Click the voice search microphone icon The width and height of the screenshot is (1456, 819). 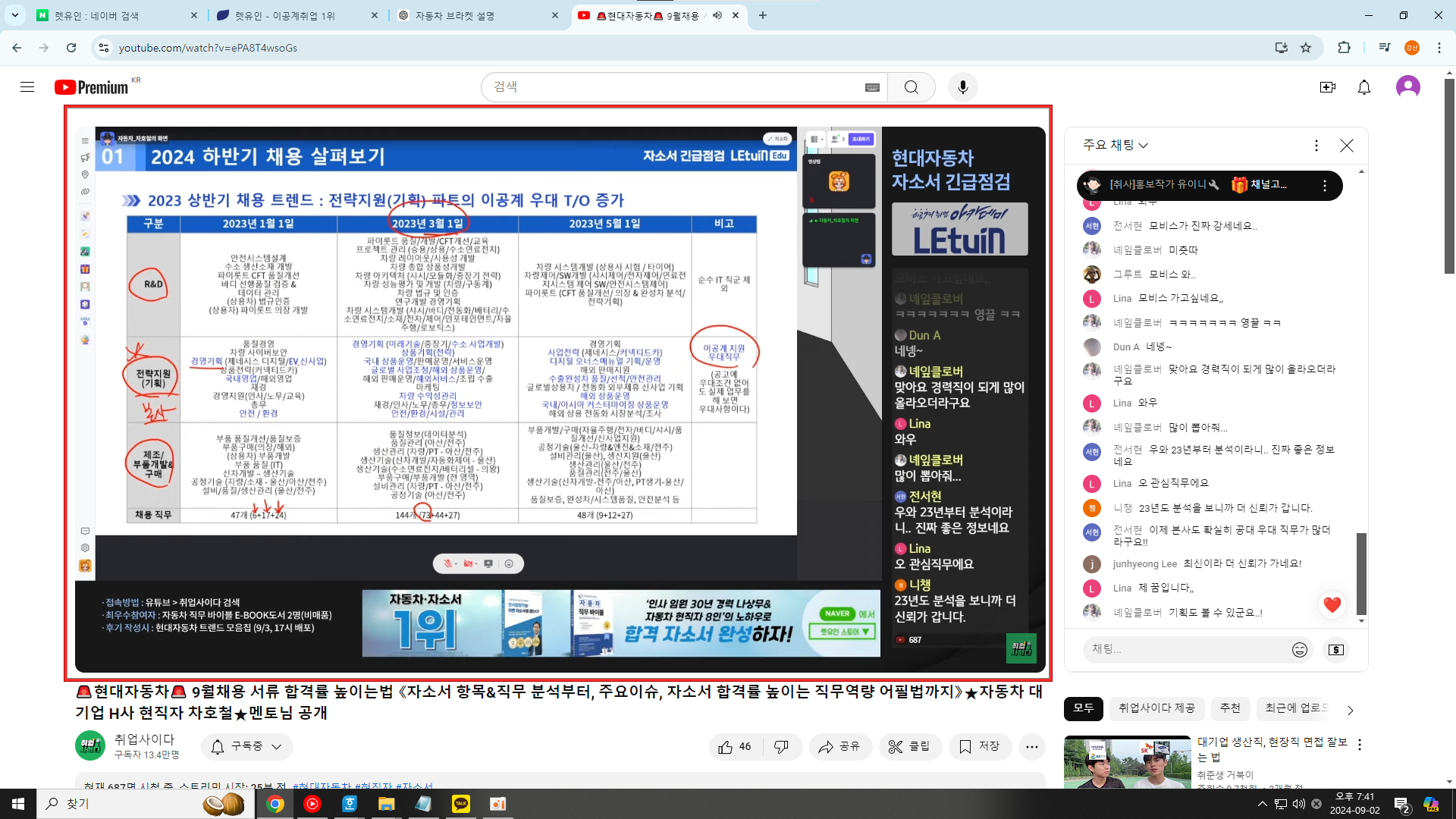(962, 87)
